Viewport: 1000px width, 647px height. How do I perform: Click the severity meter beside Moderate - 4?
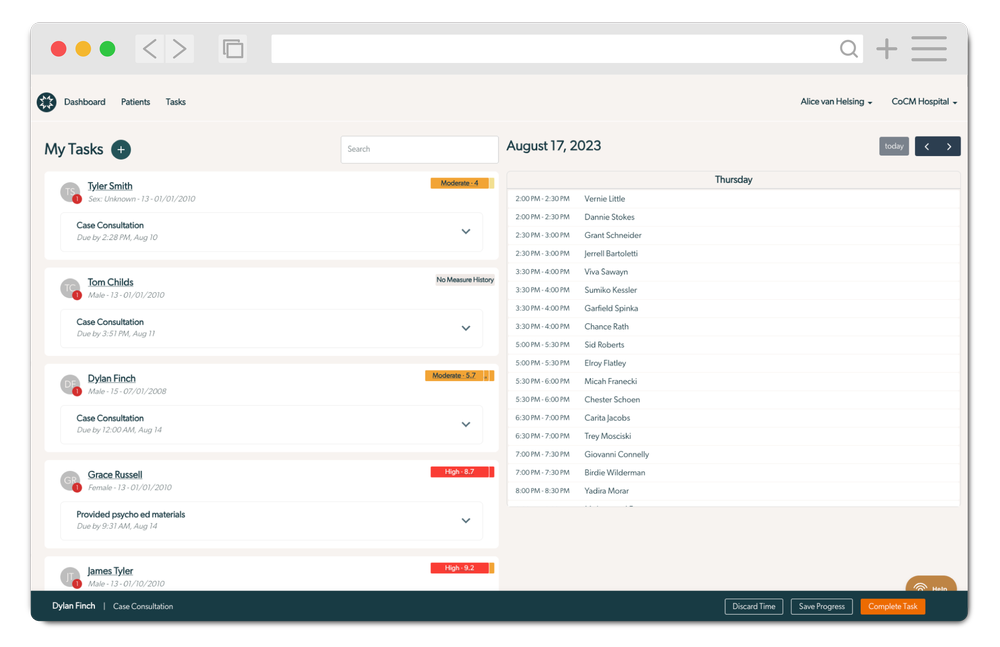pyautogui.click(x=490, y=183)
